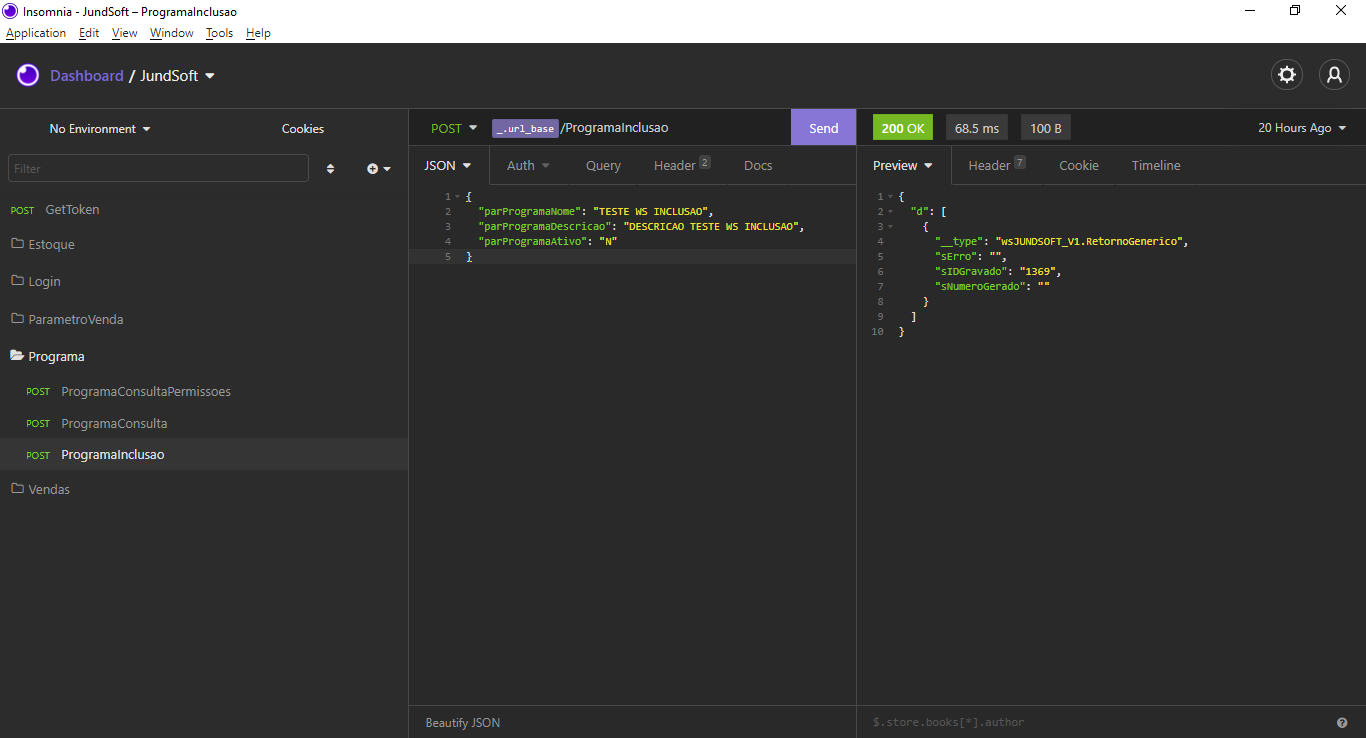Open the Application menu
1366x738 pixels.
click(x=36, y=33)
